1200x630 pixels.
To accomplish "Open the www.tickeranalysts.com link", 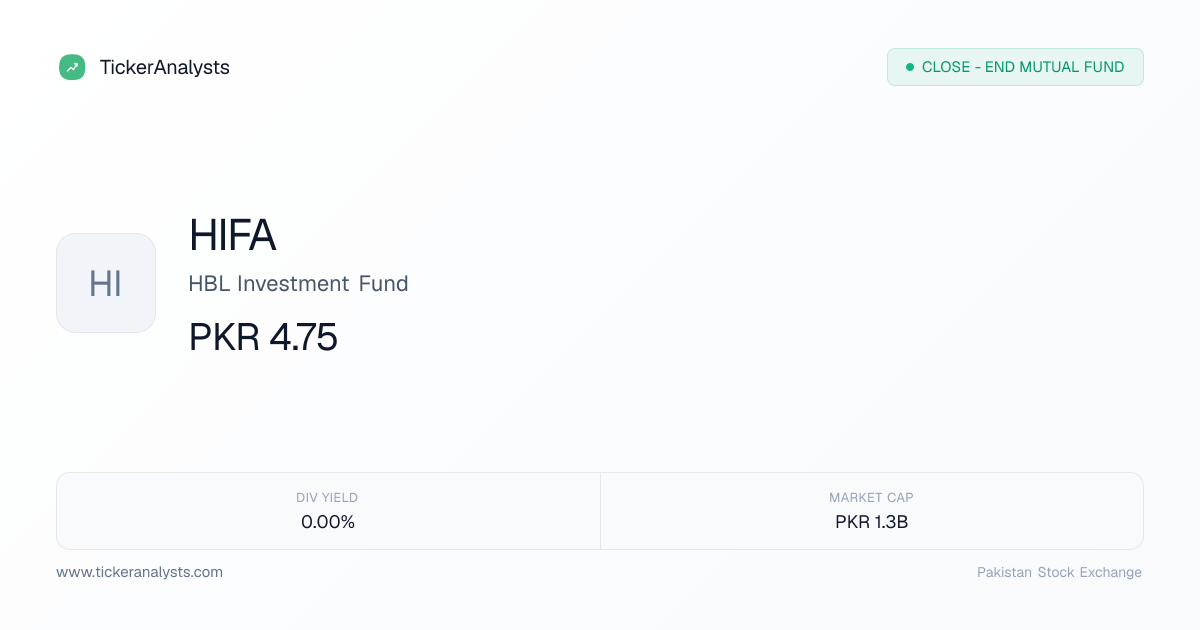I will pos(139,572).
